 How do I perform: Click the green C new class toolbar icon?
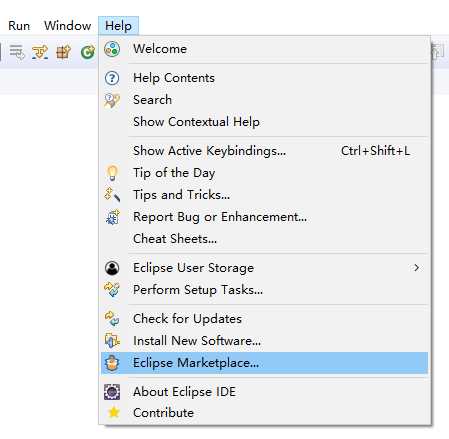click(x=88, y=52)
